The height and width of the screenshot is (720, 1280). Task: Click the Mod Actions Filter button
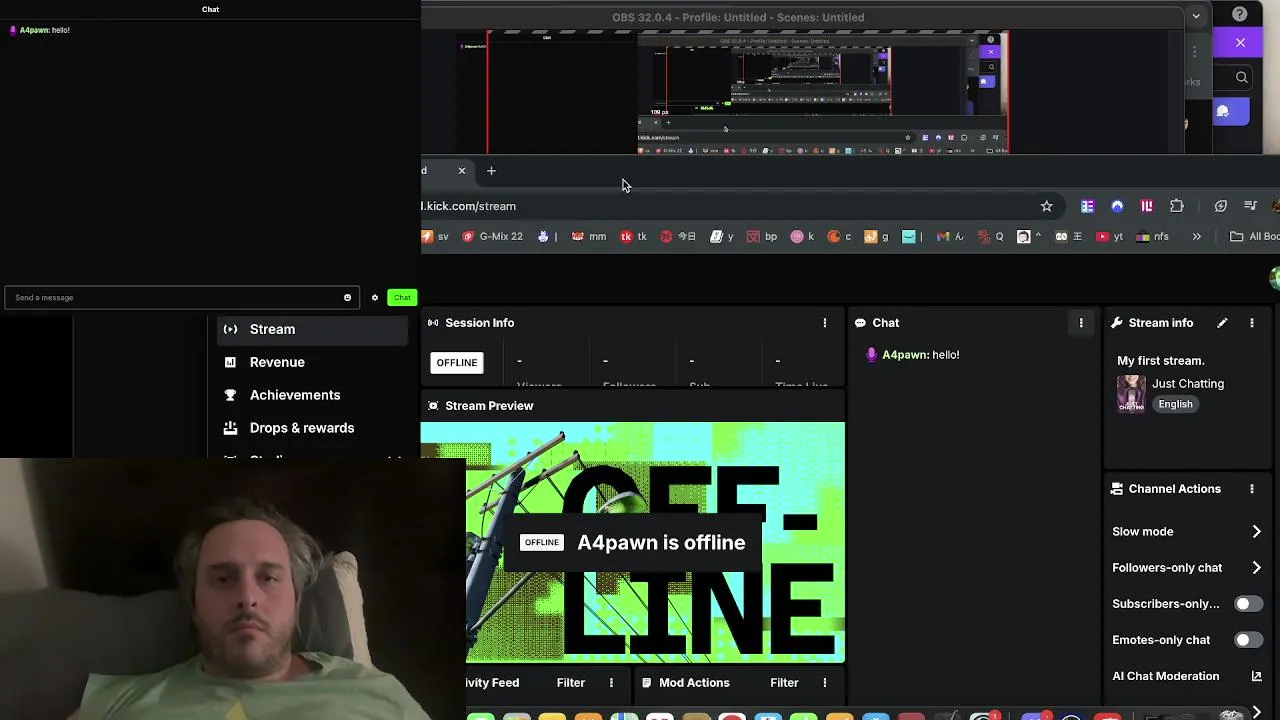click(x=784, y=683)
